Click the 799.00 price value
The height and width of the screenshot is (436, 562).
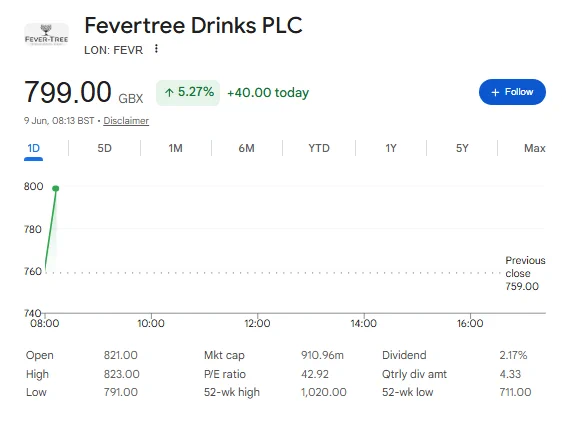click(68, 92)
